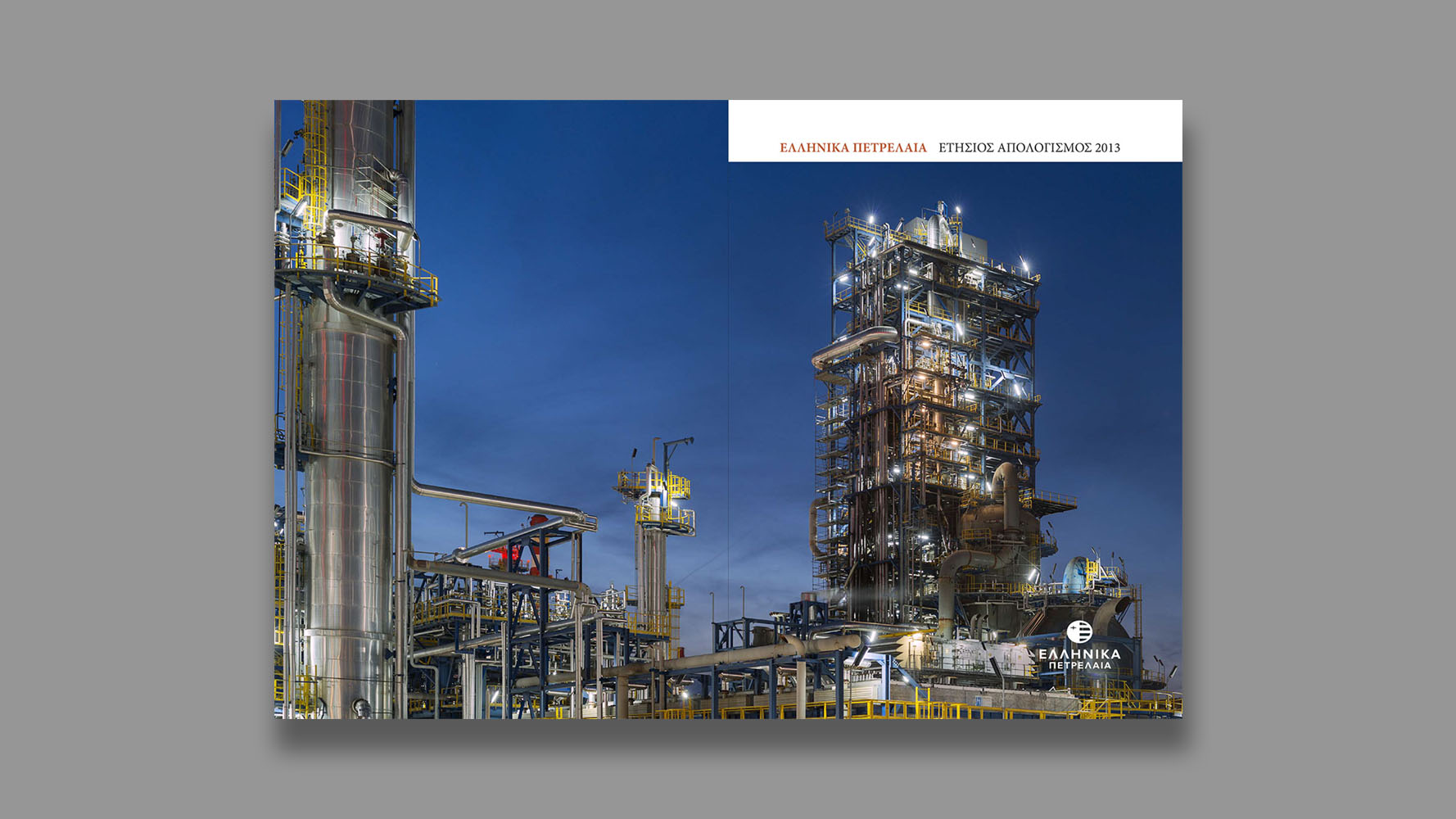The width and height of the screenshot is (1456, 819).
Task: Click the ΕΤΗΣΙΟΣ ΑΠΟΛΟΓΙΣΜΟΣ 2013 title text
Action: coord(1029,147)
